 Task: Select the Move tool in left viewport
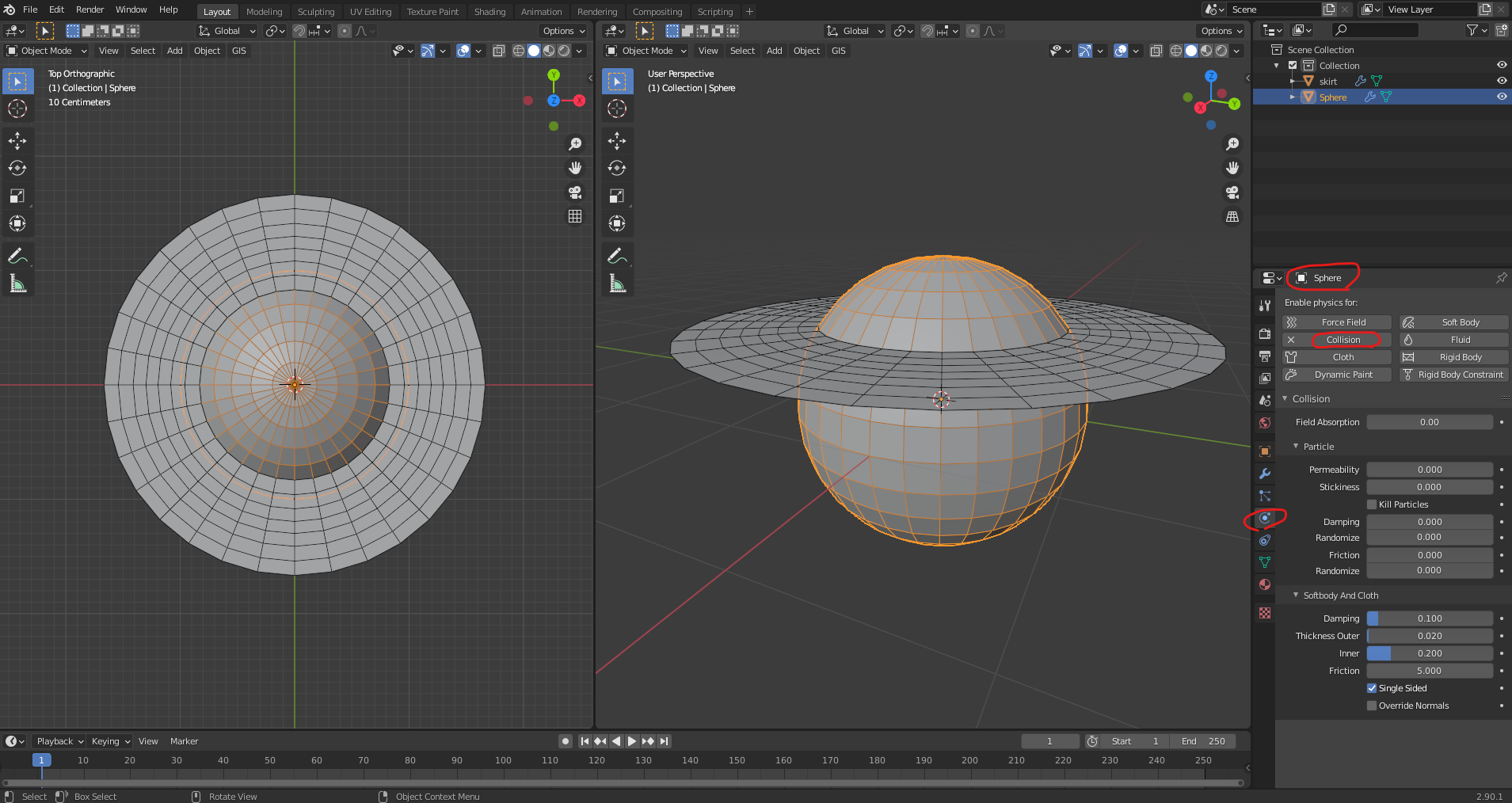pos(17,141)
